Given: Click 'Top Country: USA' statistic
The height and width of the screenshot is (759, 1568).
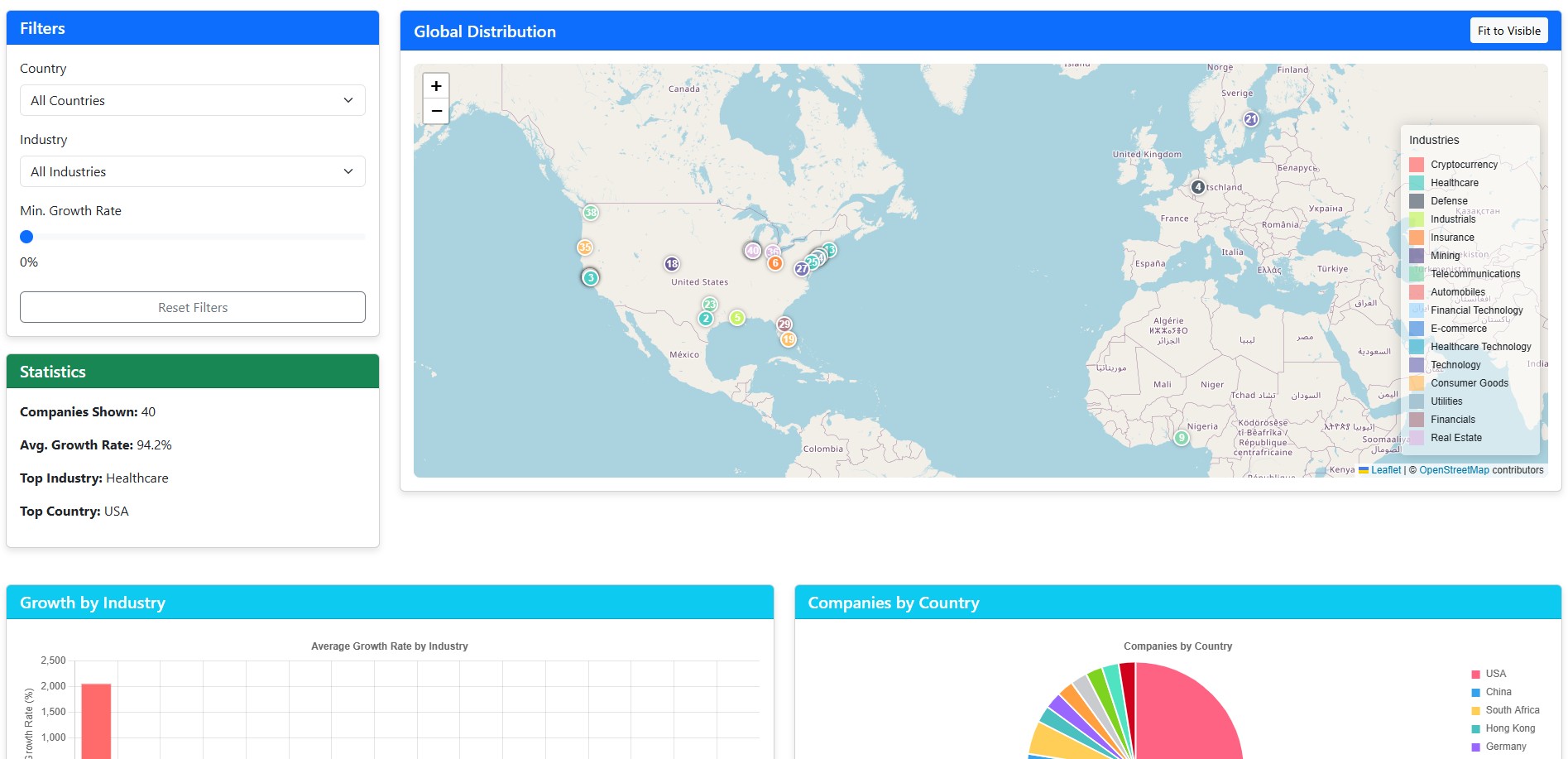Looking at the screenshot, I should point(74,512).
